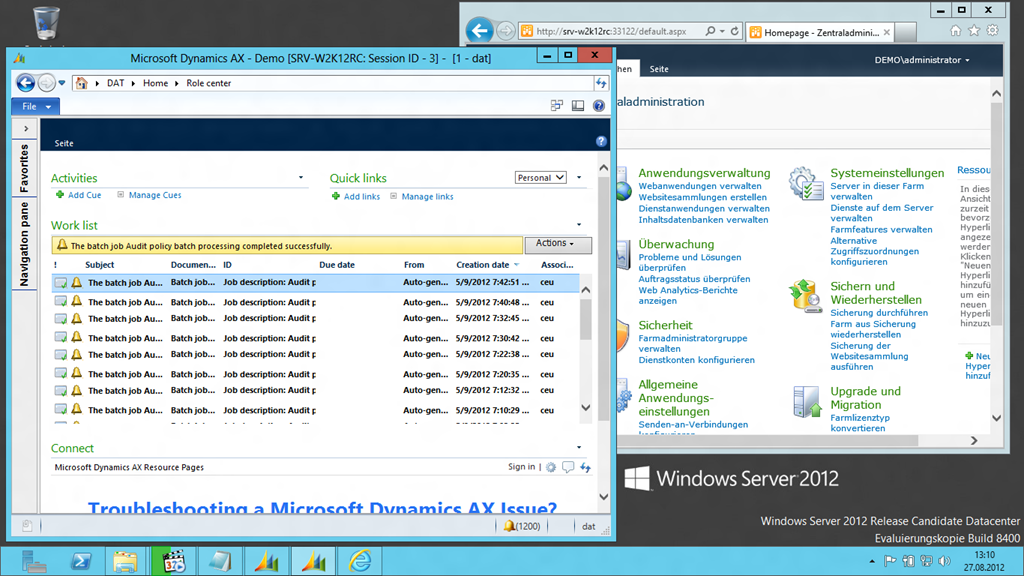Click the feedback speech-bubble icon in Connect bar

coord(567,467)
